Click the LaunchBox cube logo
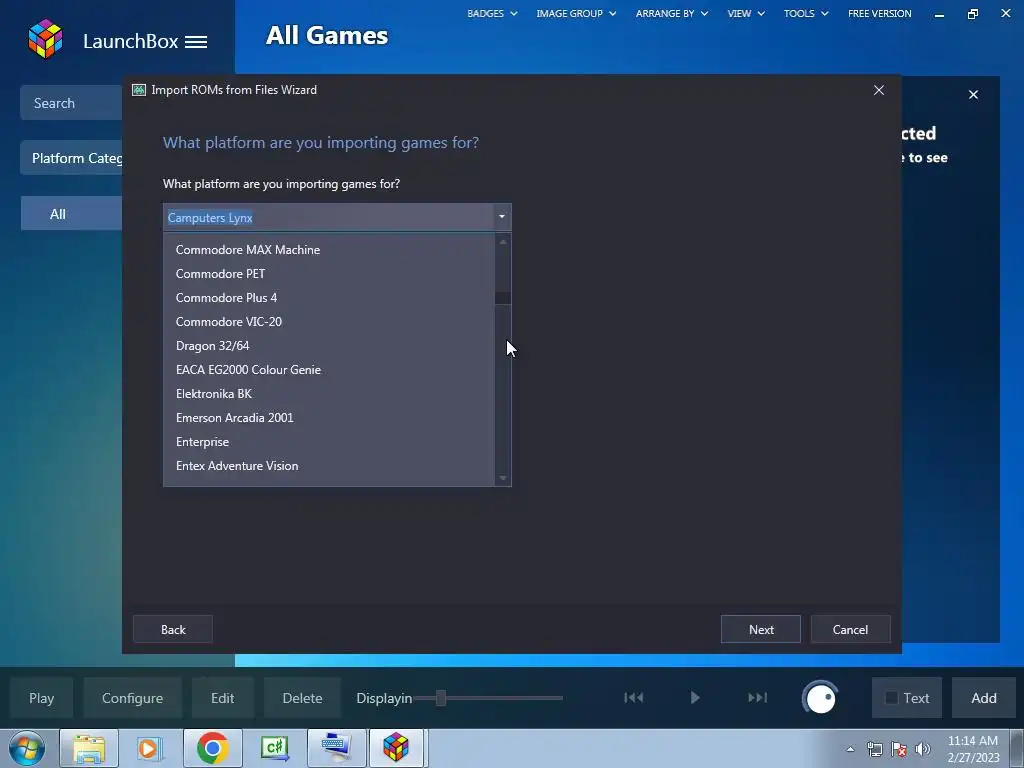1024x768 pixels. pos(45,39)
